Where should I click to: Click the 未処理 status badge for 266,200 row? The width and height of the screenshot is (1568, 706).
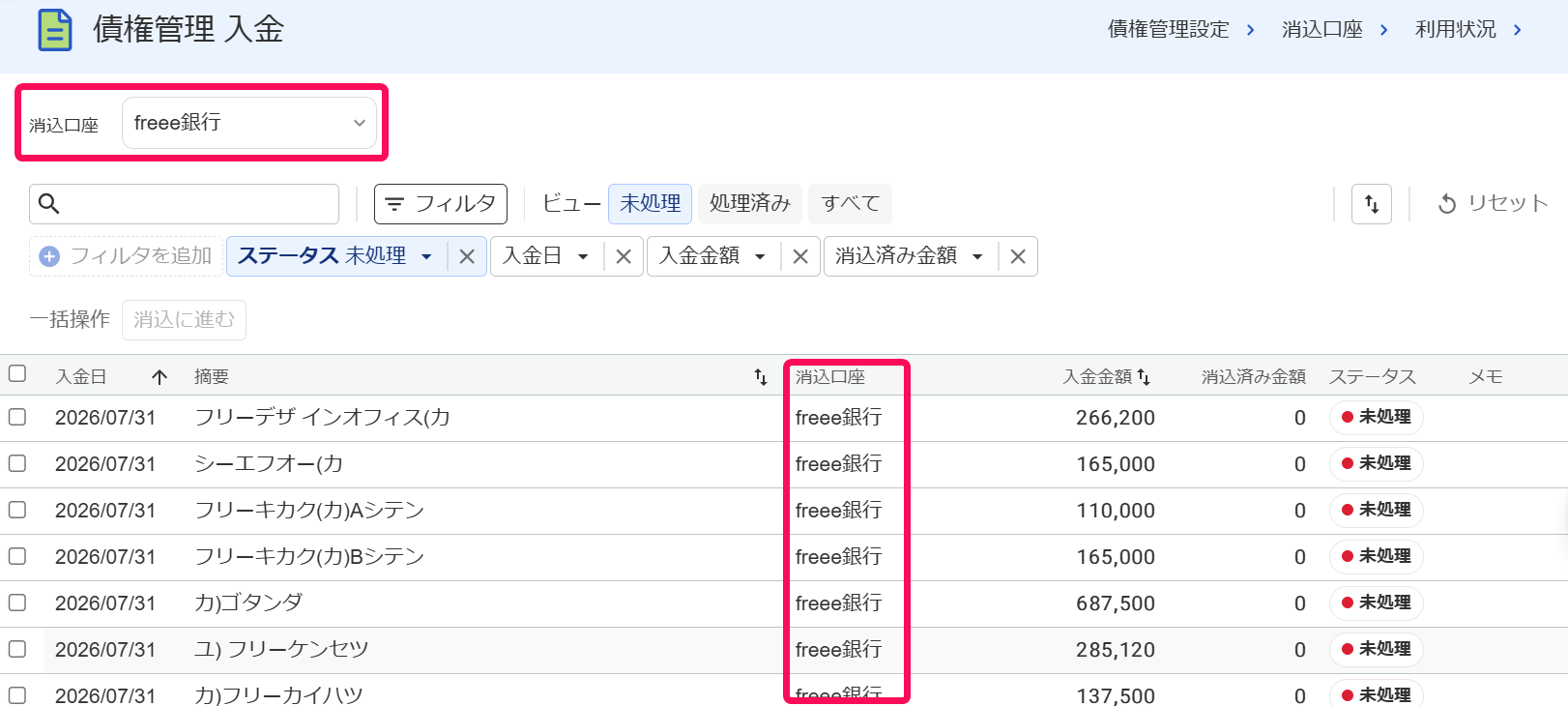[1376, 417]
